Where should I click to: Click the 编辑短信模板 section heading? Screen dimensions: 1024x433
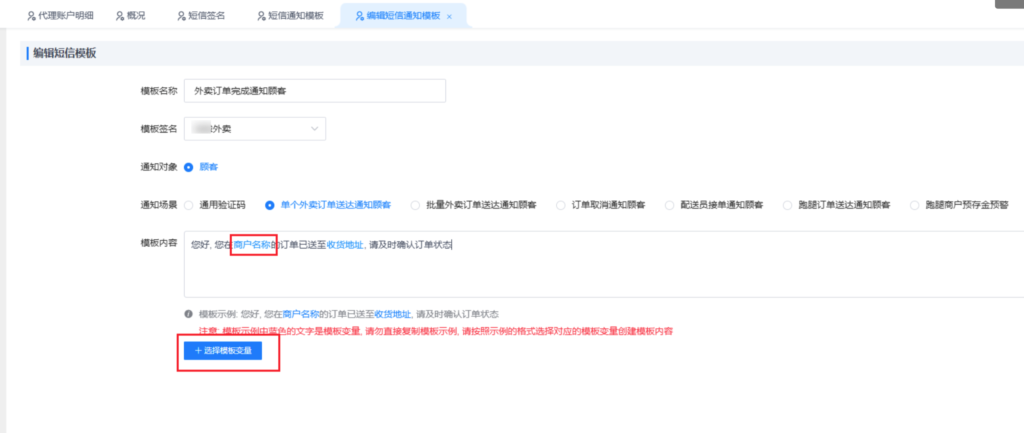[x=65, y=54]
